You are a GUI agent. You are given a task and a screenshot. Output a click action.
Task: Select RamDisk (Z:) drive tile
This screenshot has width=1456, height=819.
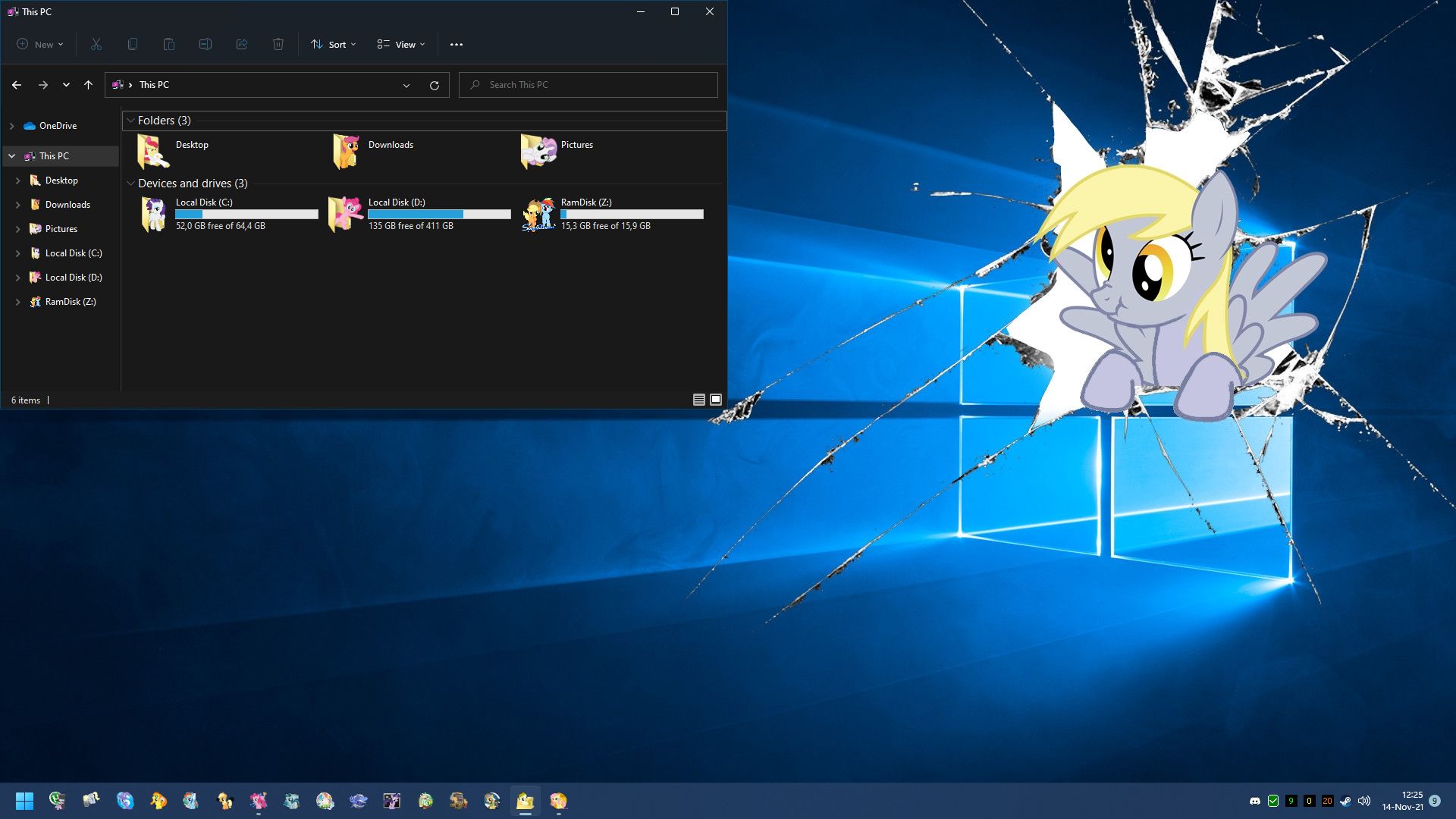point(613,214)
